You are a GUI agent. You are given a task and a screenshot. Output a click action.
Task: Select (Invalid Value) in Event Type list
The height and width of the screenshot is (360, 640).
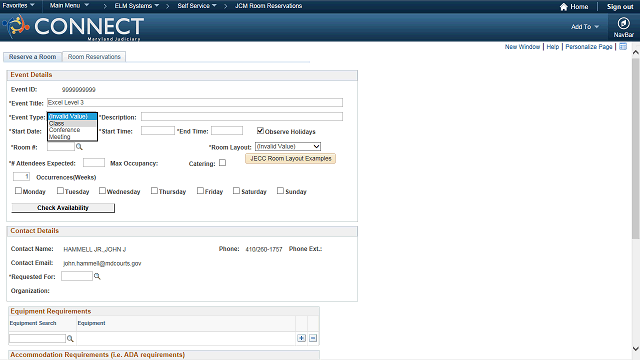72,117
